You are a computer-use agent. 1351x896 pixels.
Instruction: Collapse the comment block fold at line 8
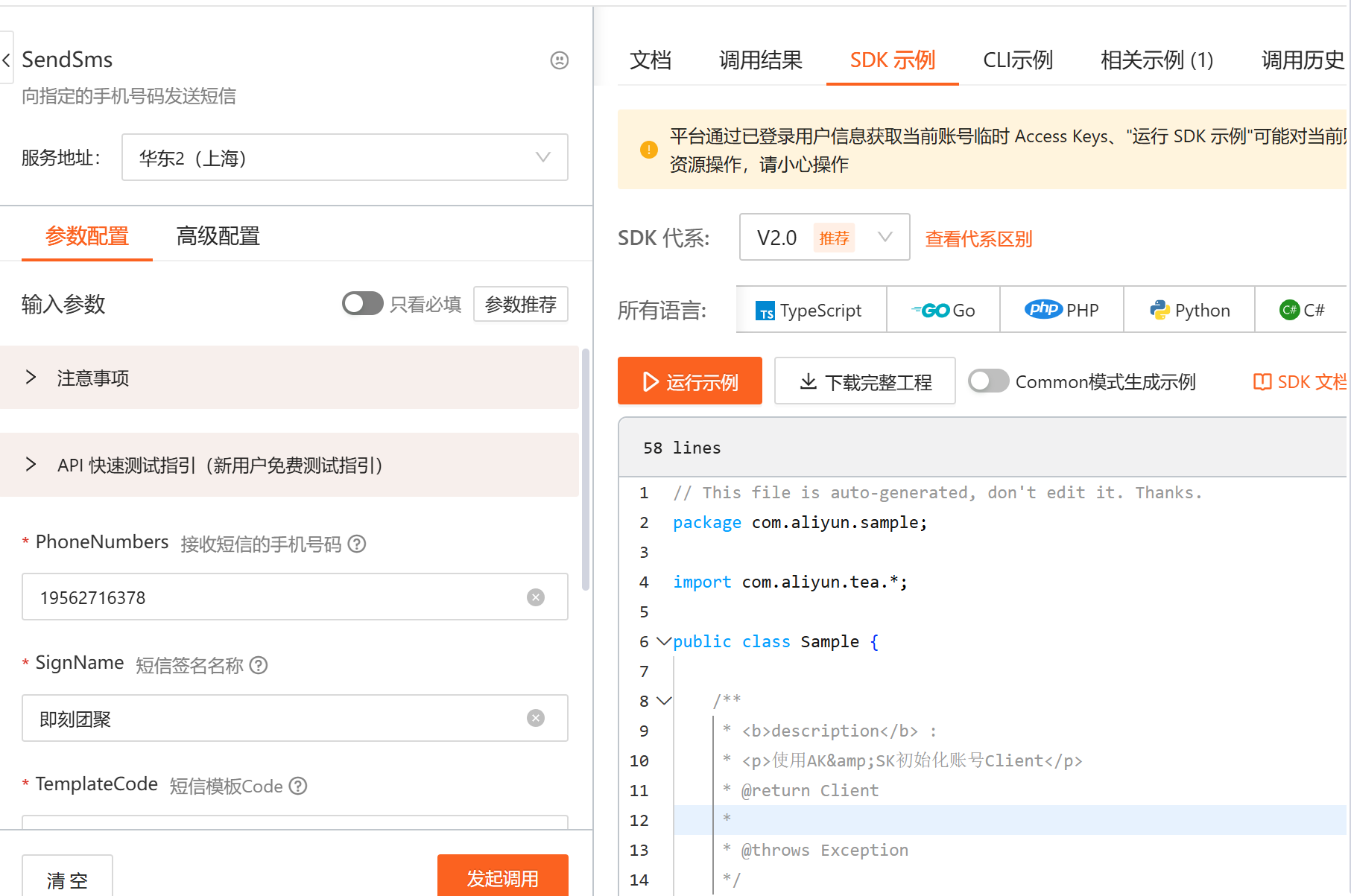pos(664,701)
